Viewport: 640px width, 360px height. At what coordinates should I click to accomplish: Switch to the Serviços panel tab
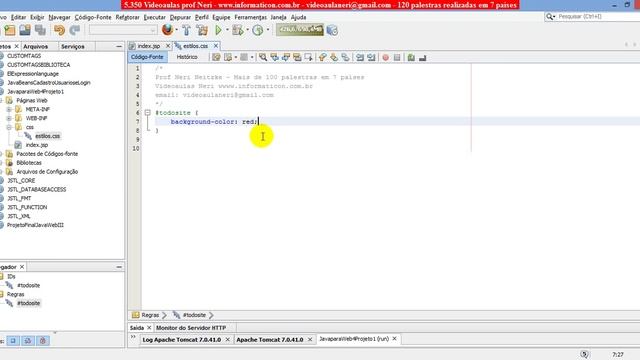pos(73,47)
